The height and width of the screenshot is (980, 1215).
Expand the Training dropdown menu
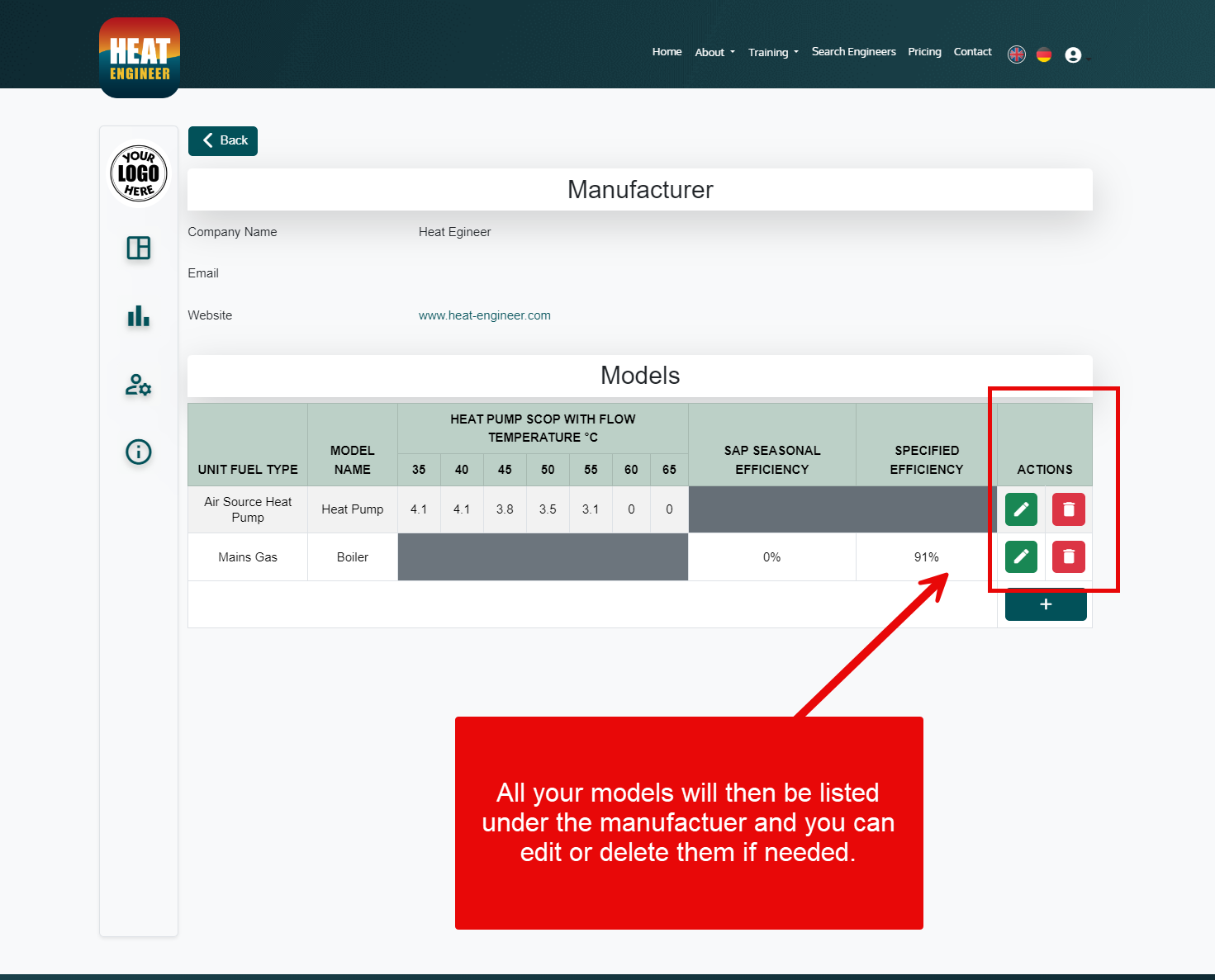click(x=773, y=52)
